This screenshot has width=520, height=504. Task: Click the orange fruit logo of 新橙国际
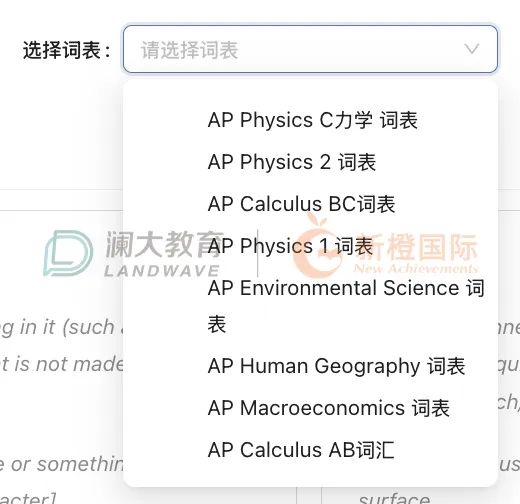point(317,247)
